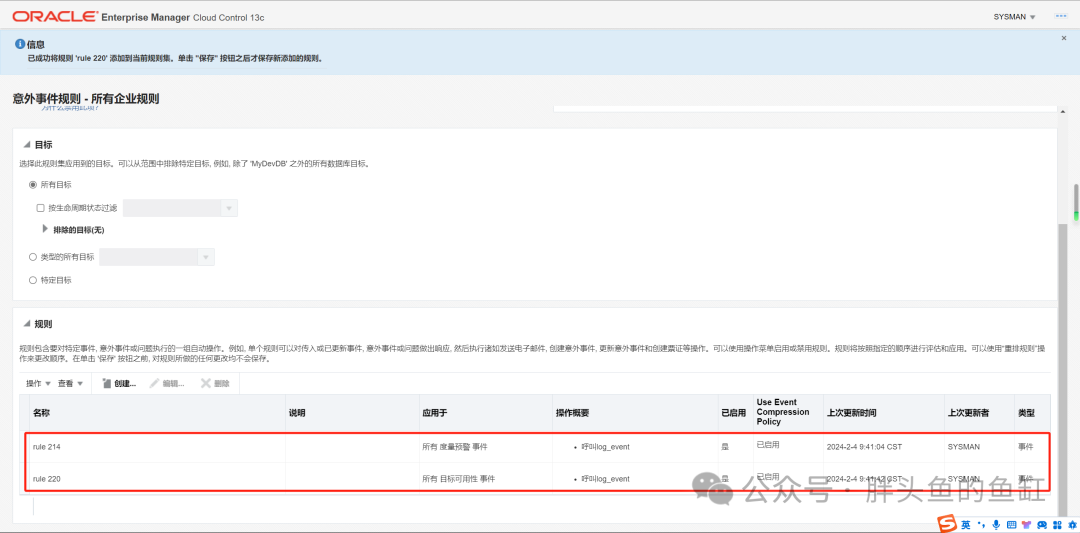Screen dimensions: 1080x533
Task: Click 呼叫log_event in rule 214 row
Action: (x=605, y=447)
